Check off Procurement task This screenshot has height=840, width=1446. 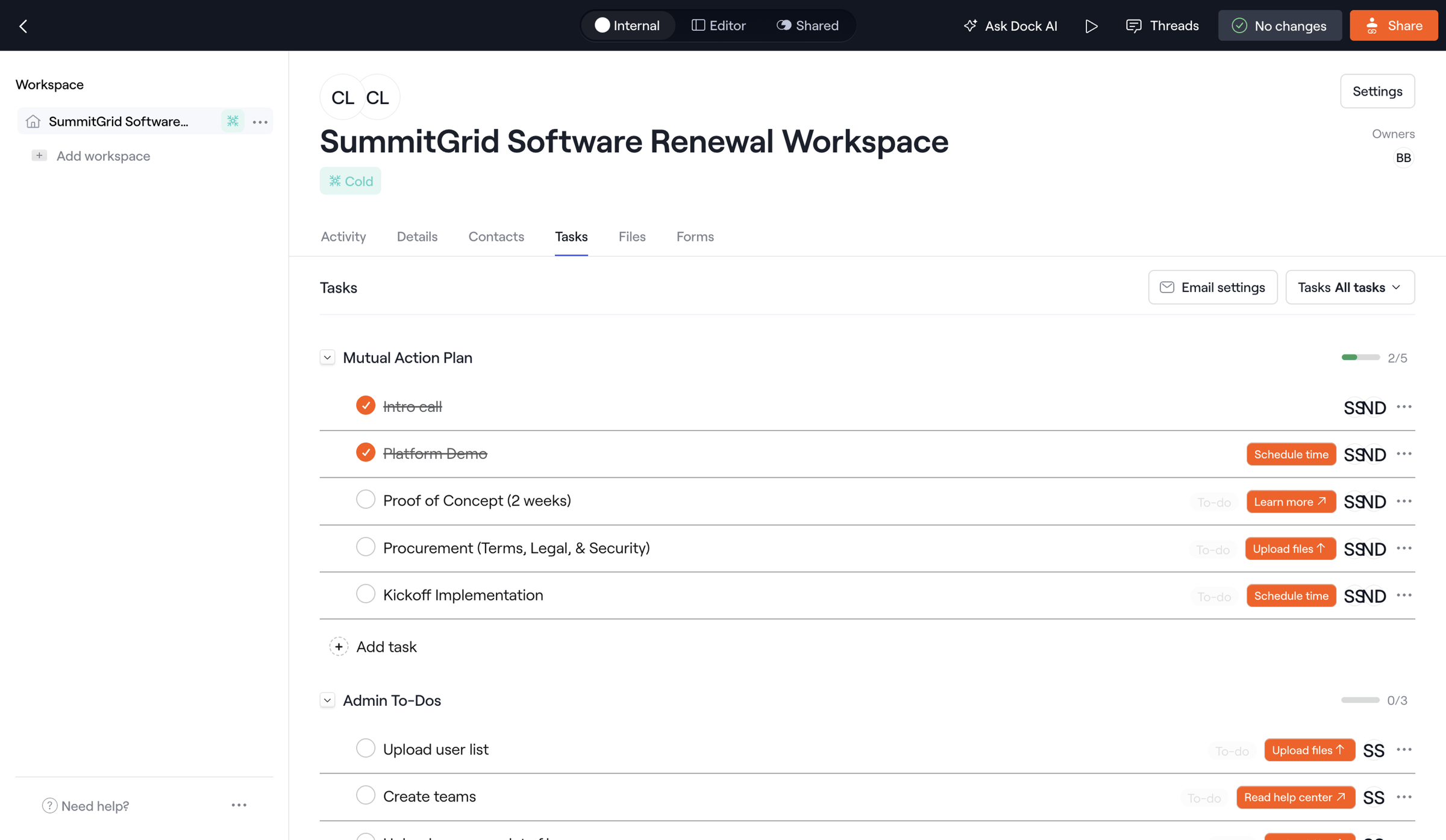click(x=366, y=547)
